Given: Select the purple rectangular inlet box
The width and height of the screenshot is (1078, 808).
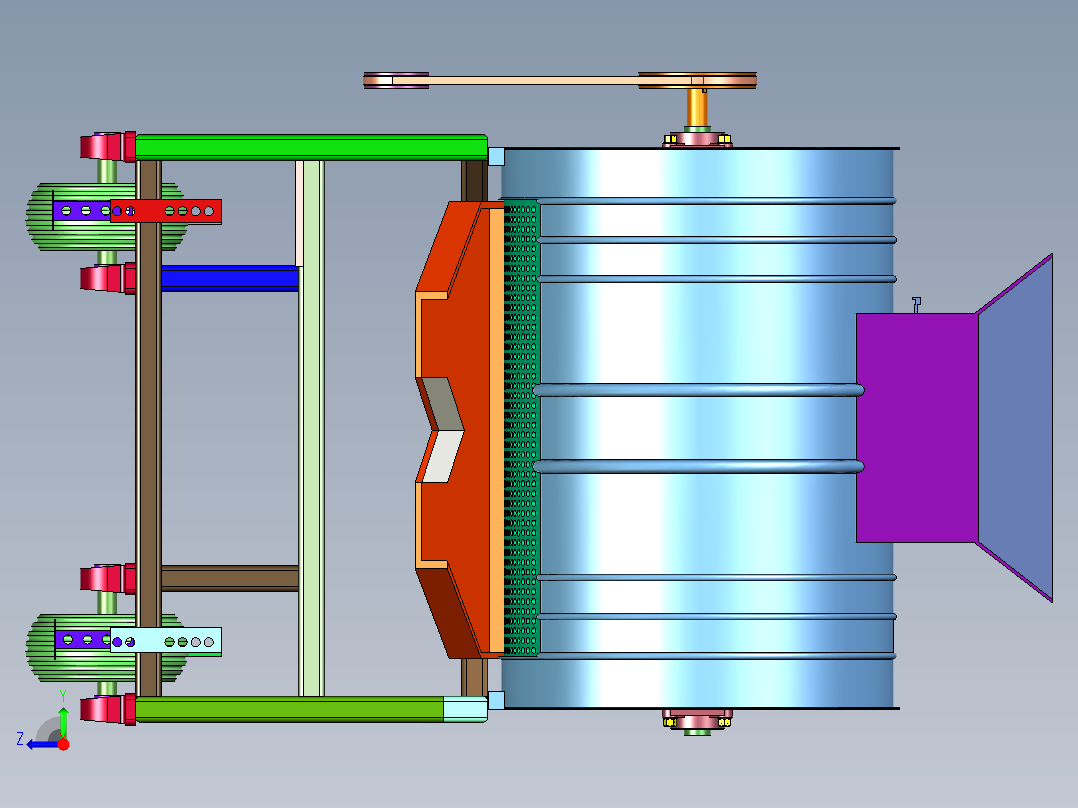Looking at the screenshot, I should click(x=917, y=428).
